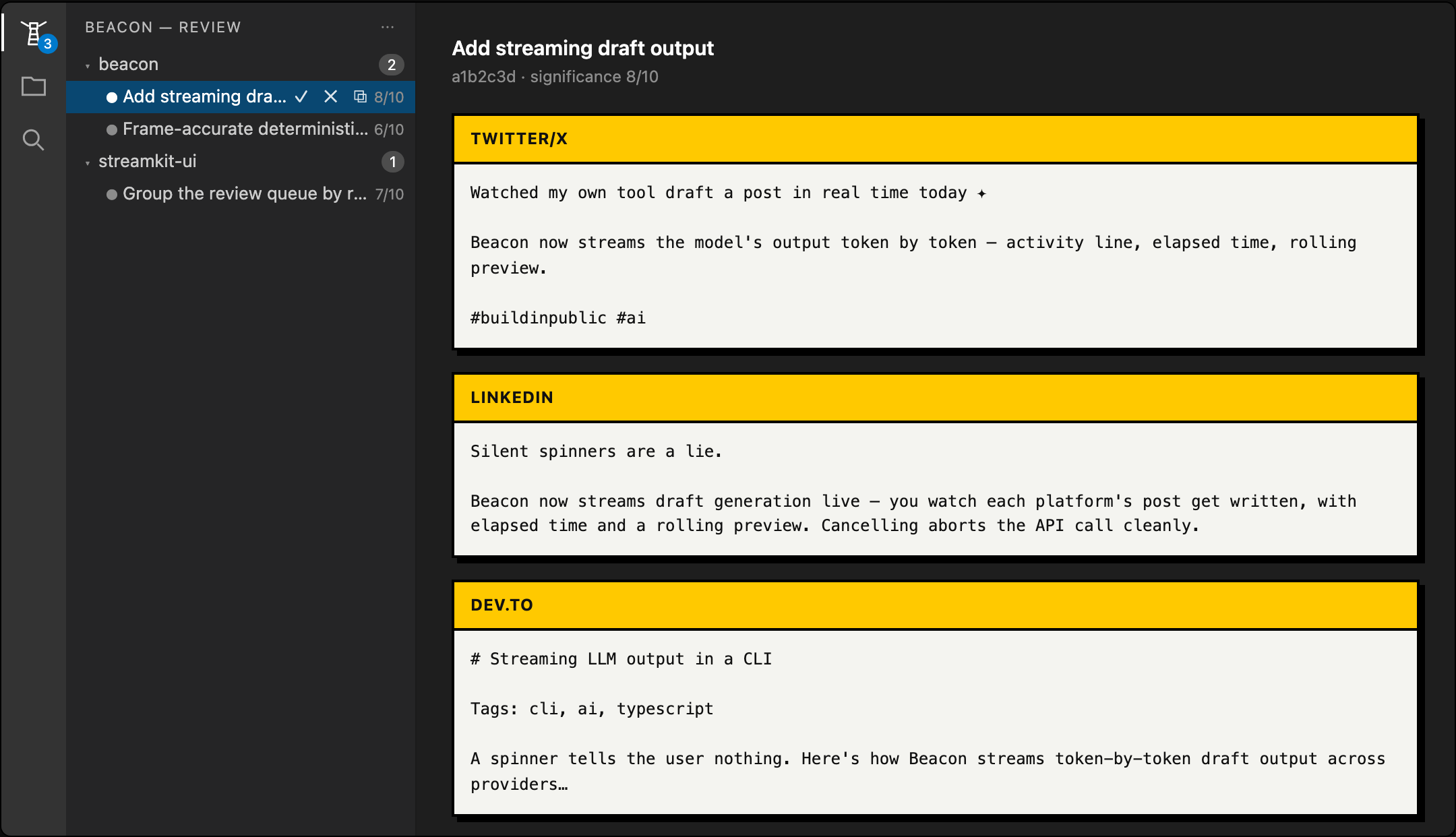
Task: Collapse the streamkit-ui repository group
Action: point(88,162)
